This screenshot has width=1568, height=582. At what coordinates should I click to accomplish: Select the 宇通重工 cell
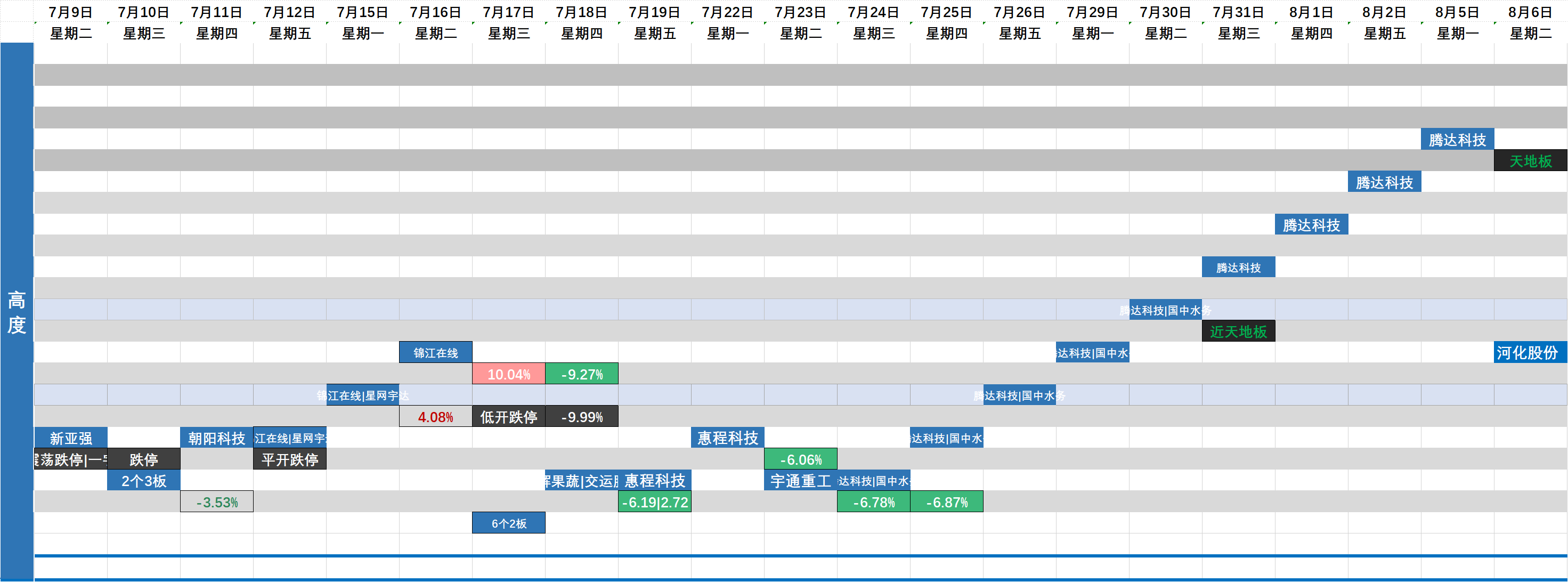(x=800, y=480)
